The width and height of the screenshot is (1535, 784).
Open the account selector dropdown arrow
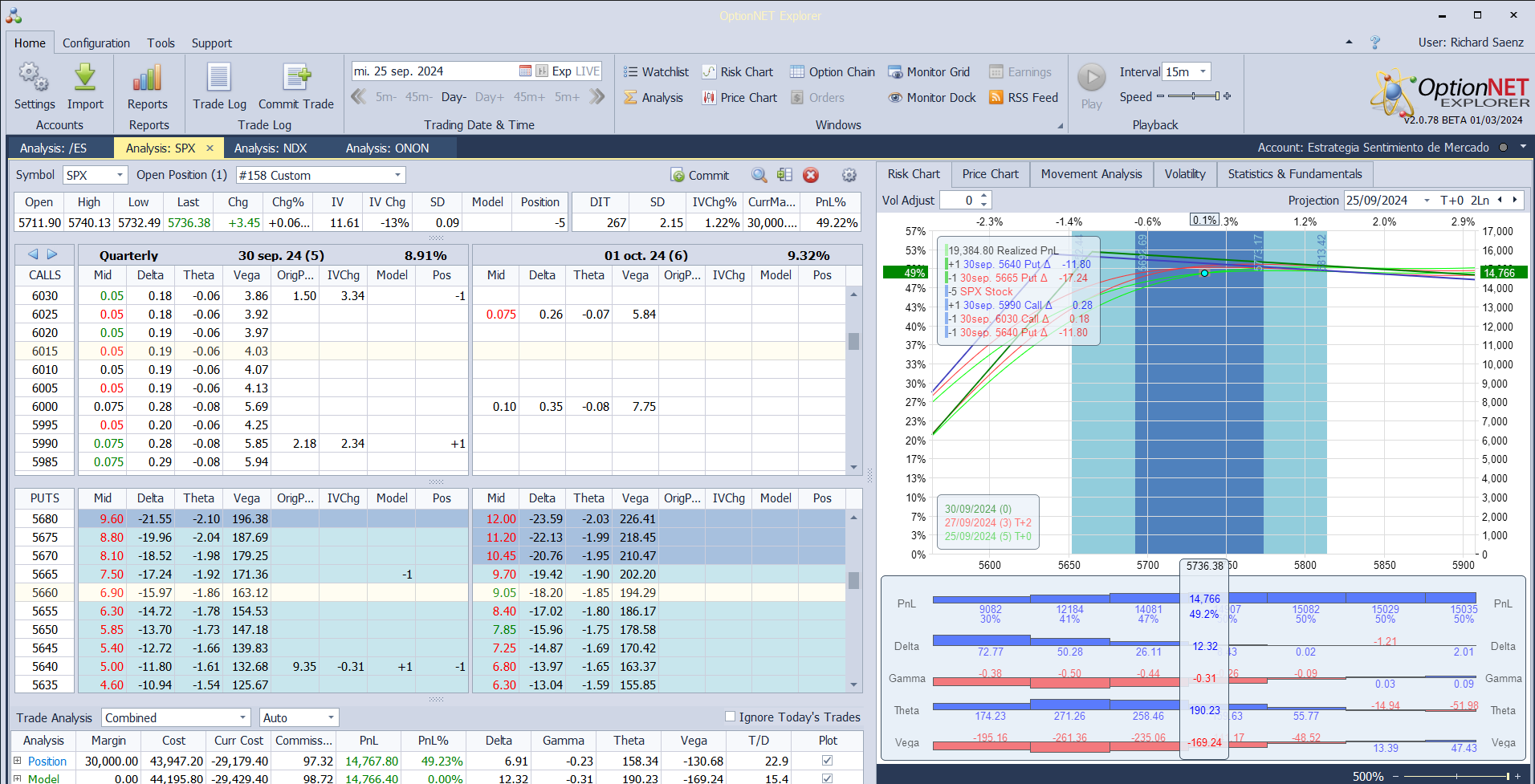pos(1523,148)
